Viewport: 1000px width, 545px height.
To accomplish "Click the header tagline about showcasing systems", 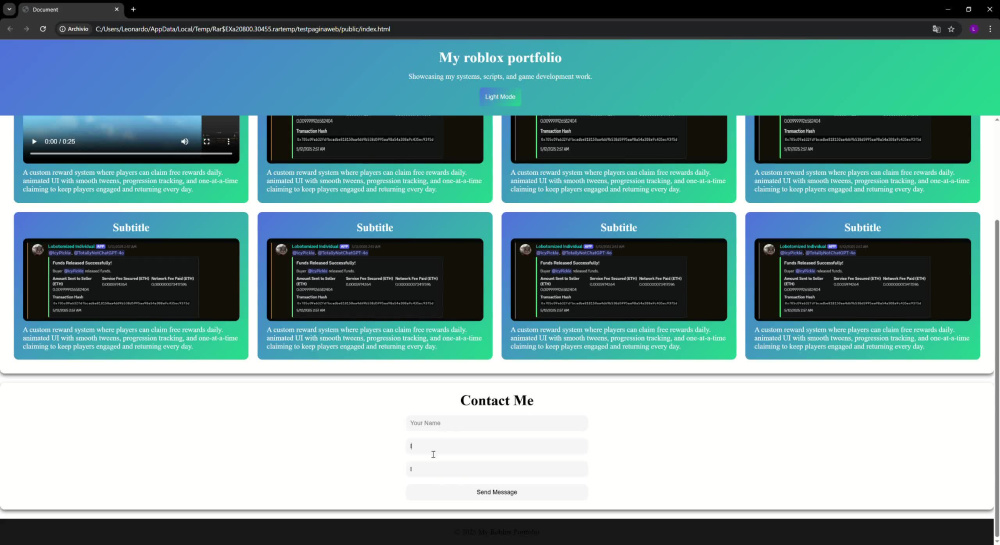I will click(x=500, y=76).
